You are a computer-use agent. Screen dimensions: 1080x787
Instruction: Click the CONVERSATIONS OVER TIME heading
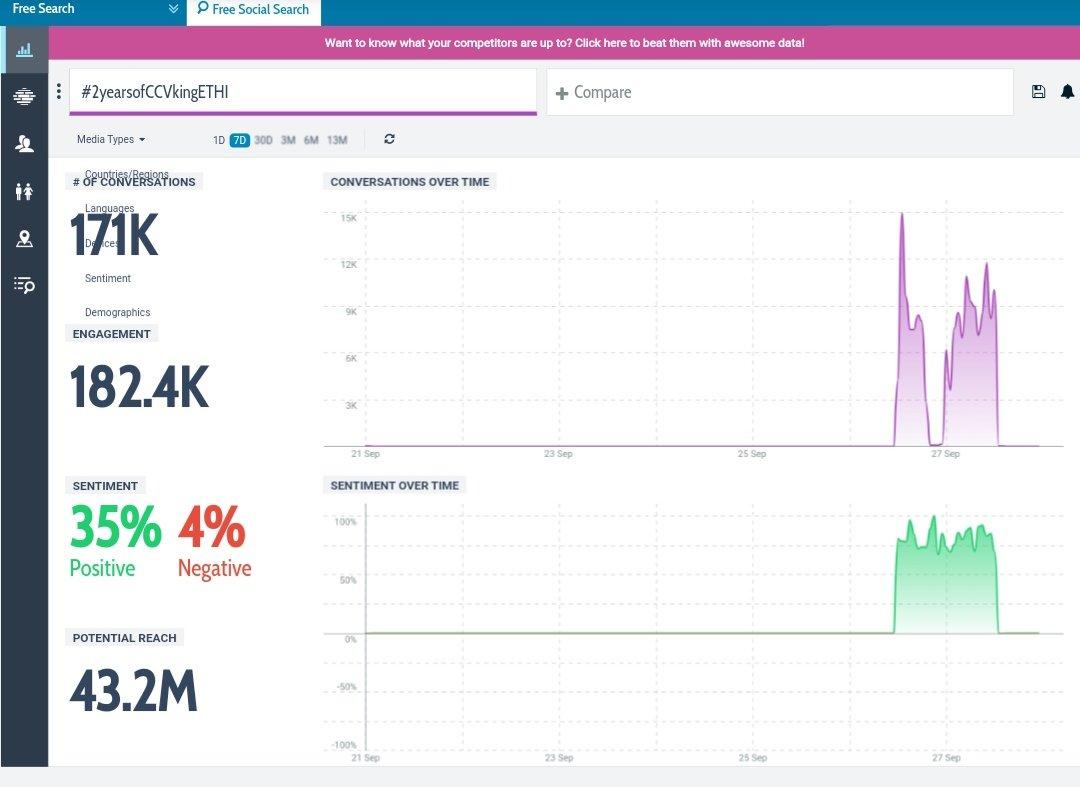pos(410,182)
